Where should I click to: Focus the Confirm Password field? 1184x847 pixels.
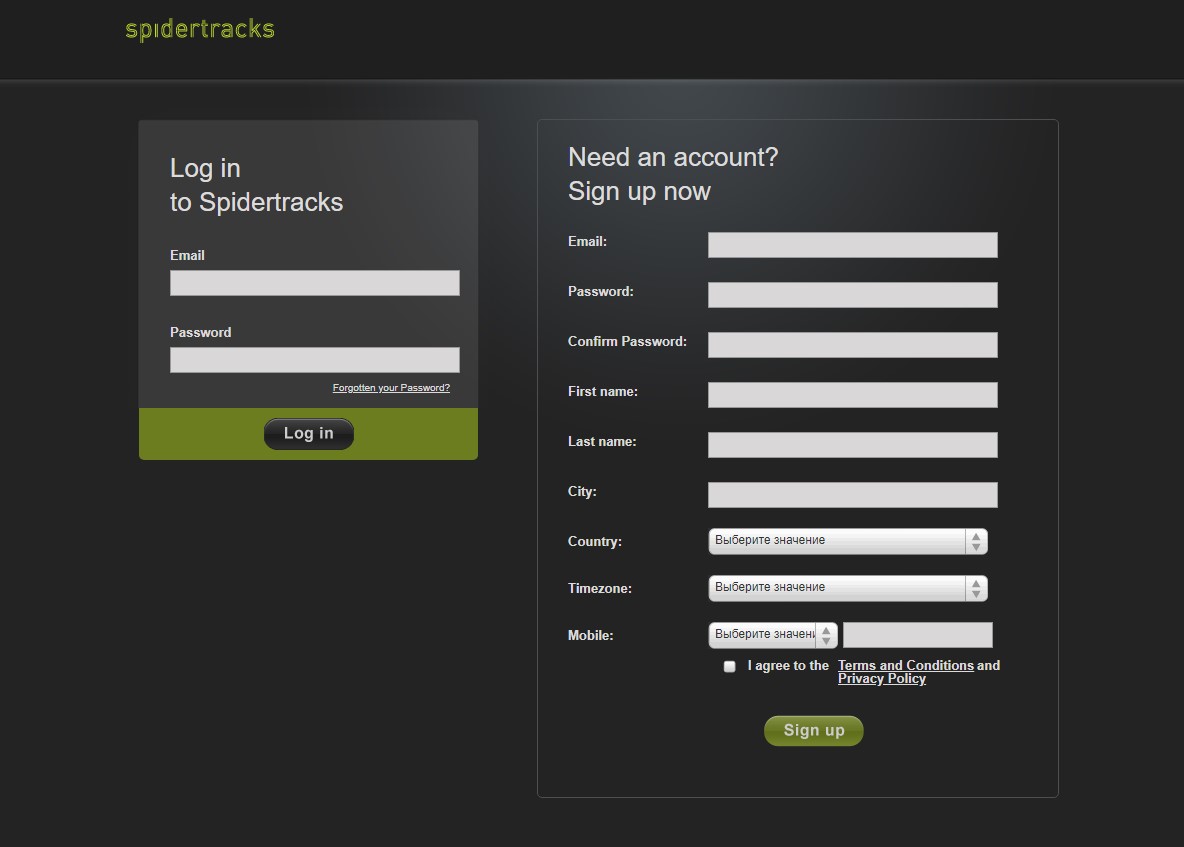coord(853,345)
